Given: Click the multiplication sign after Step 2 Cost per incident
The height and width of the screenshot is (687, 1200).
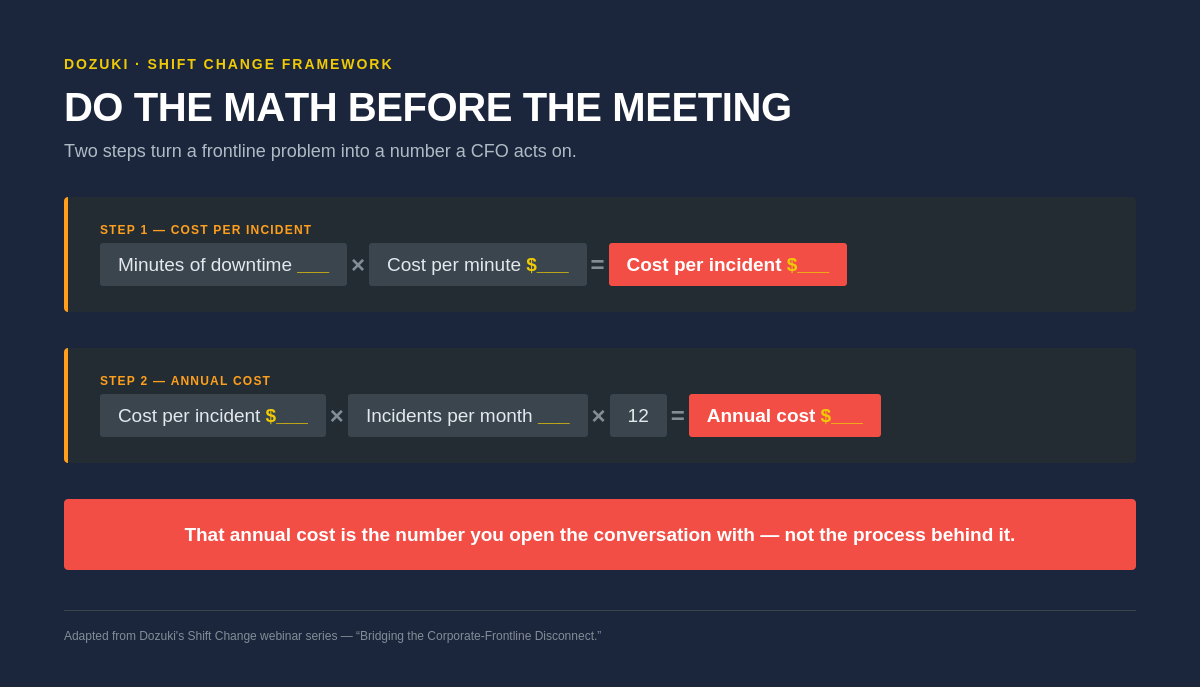Looking at the screenshot, I should point(337,416).
